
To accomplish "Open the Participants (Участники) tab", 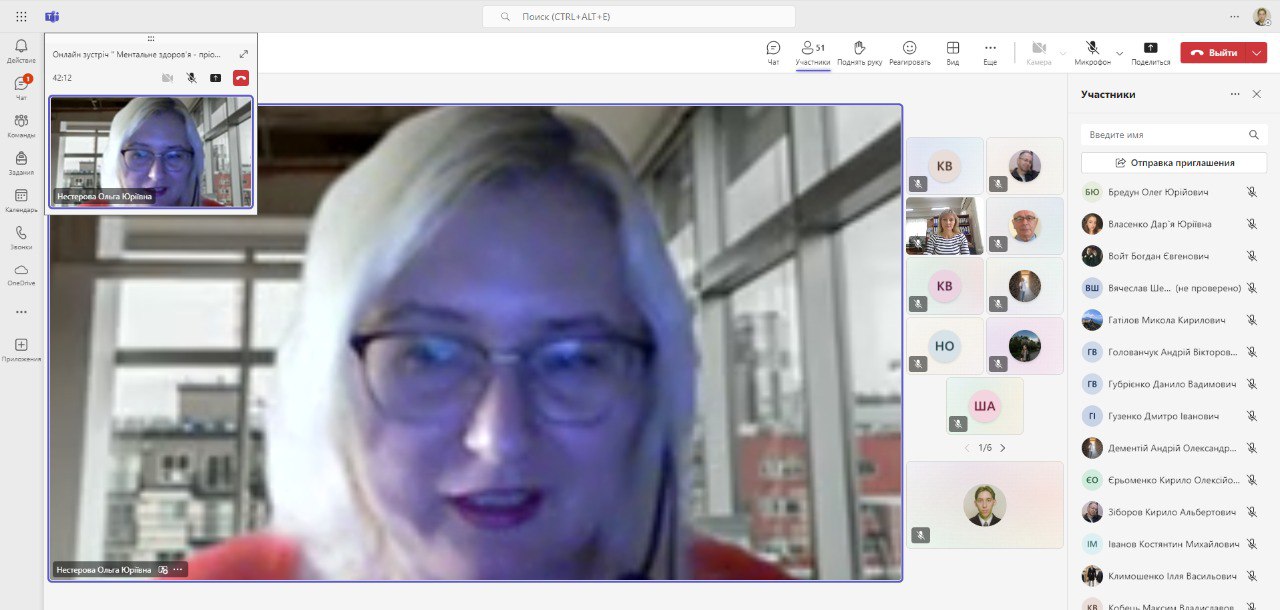I will tap(812, 53).
